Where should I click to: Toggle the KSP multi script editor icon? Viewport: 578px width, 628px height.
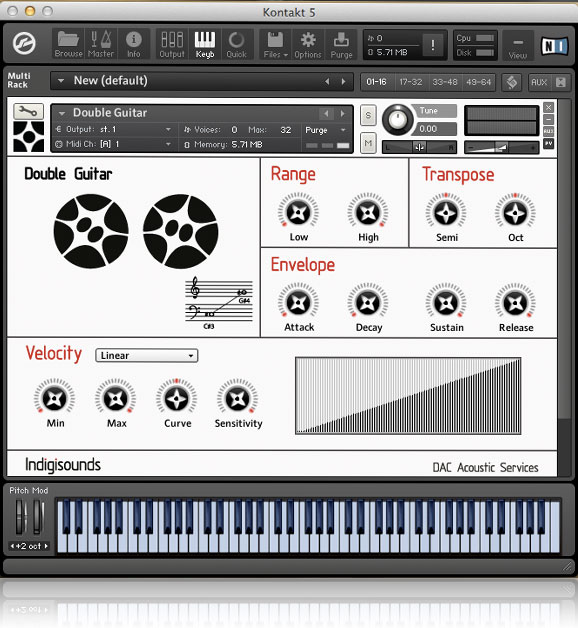512,83
